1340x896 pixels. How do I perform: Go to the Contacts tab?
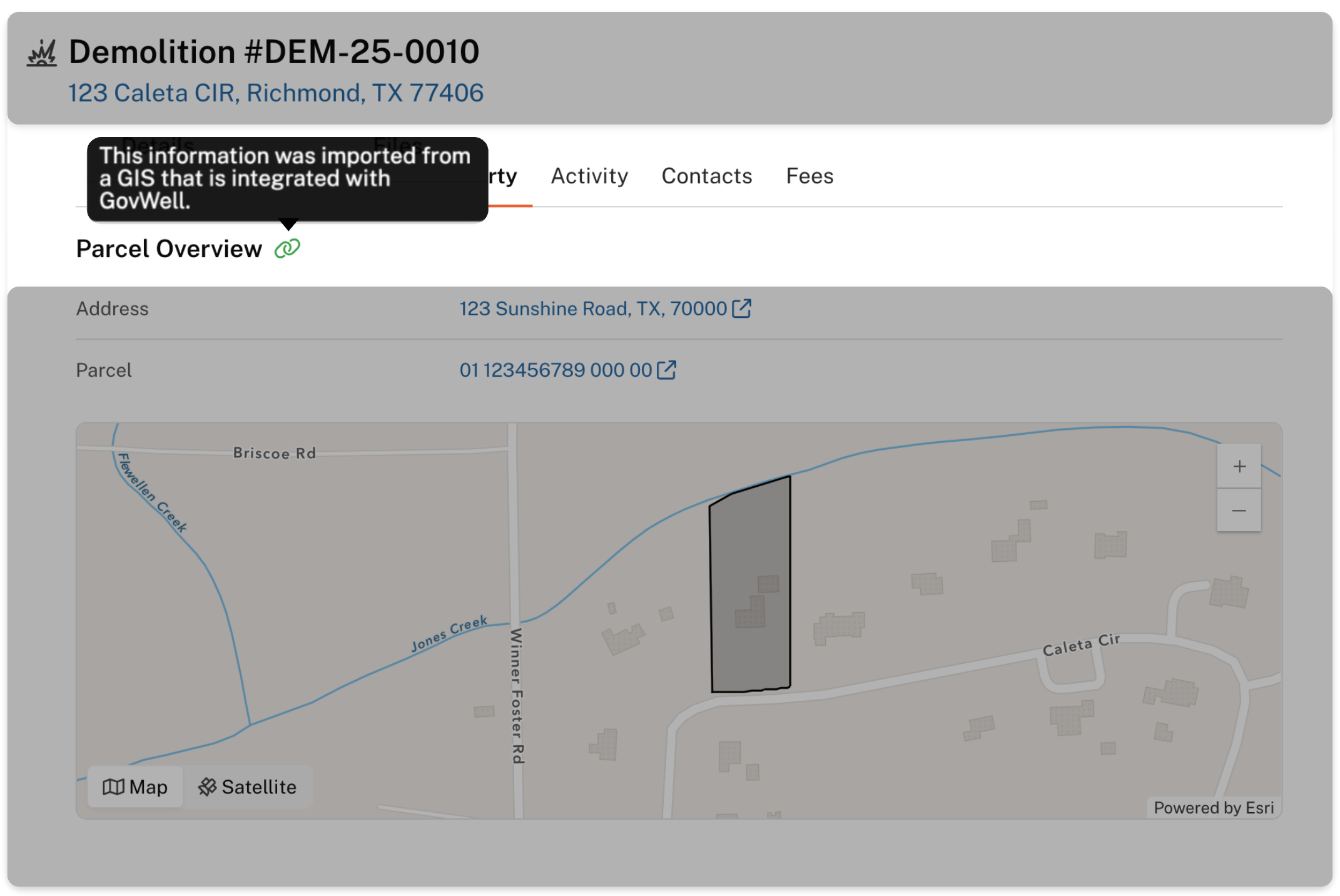706,176
